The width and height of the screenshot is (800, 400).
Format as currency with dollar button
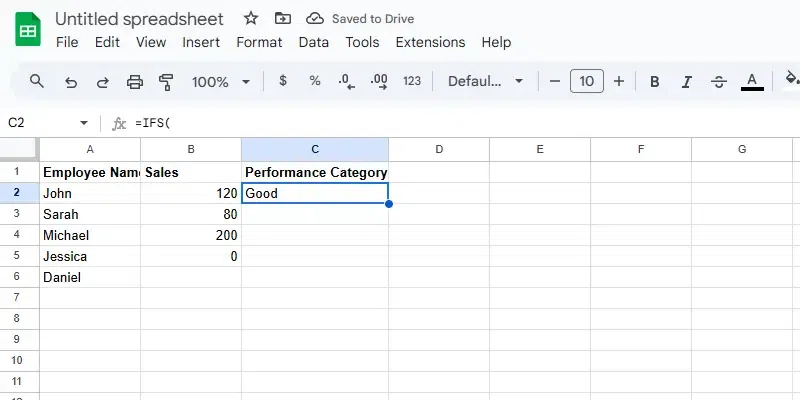tap(283, 82)
